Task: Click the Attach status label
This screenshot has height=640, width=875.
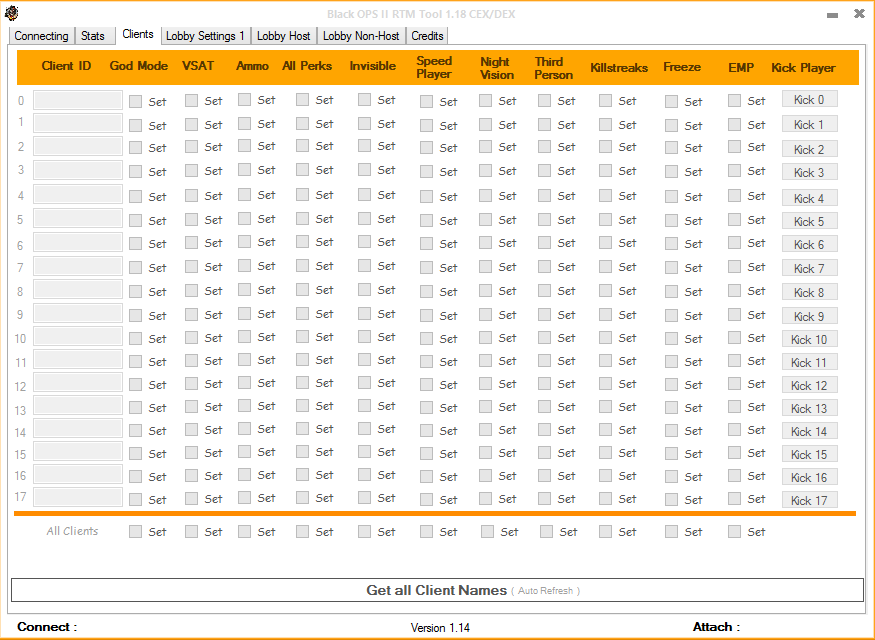Action: 716,627
